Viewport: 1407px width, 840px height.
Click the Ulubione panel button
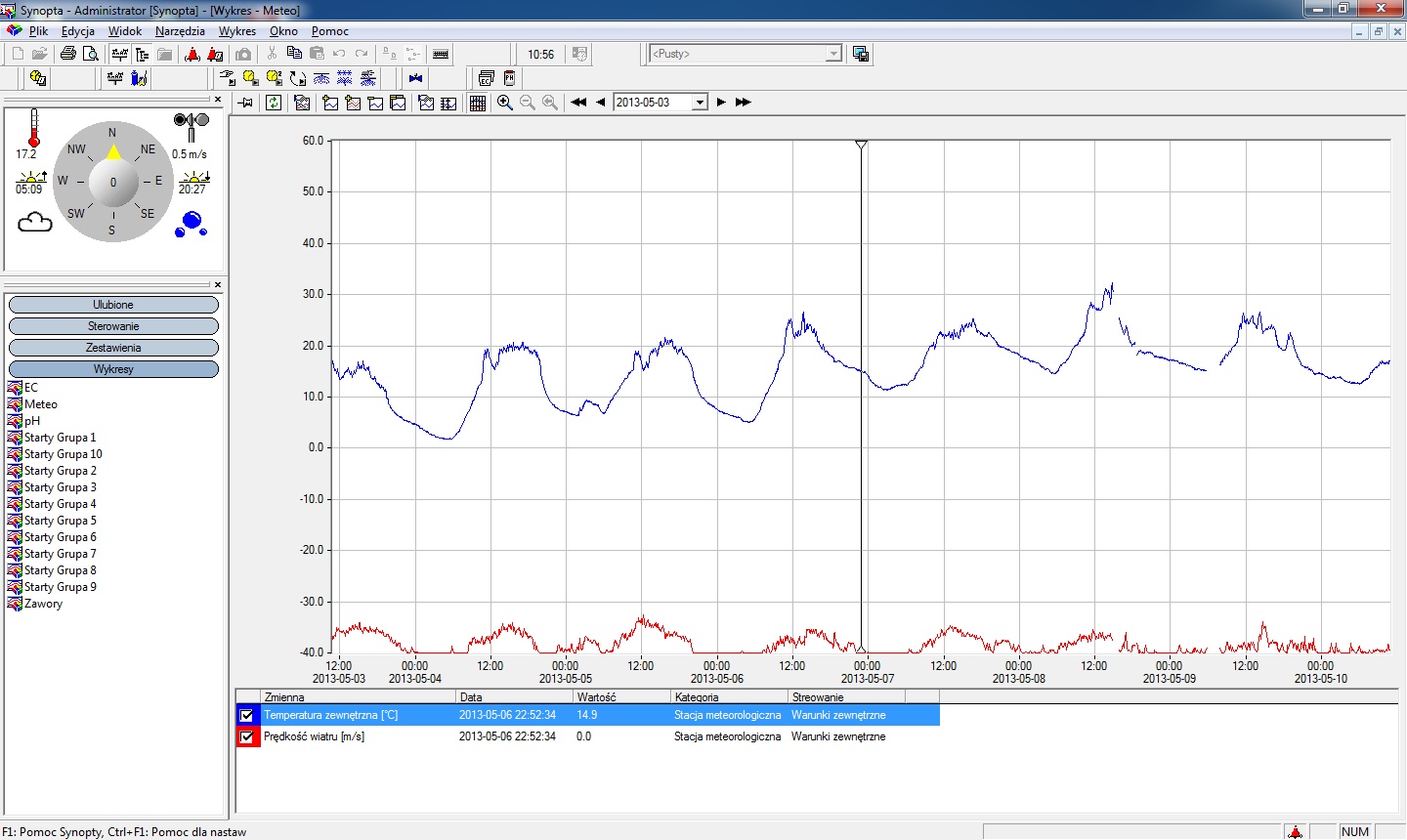point(113,305)
